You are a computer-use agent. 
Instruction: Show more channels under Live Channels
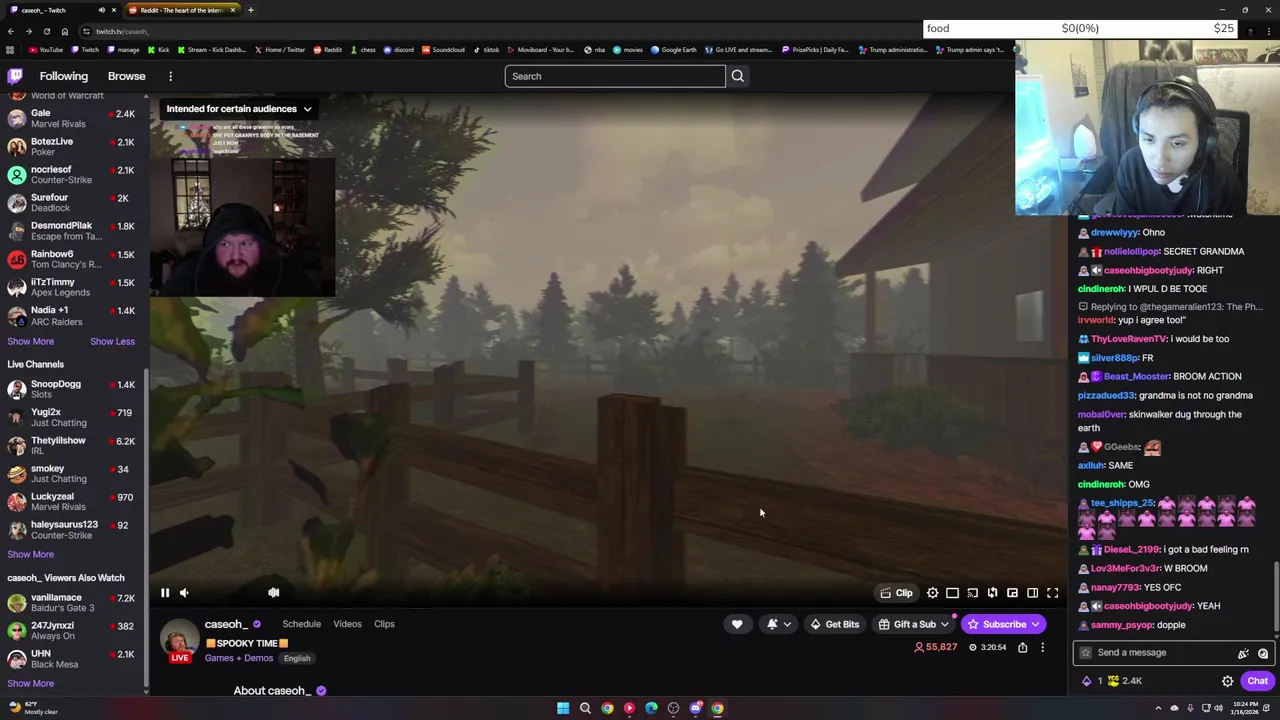pos(30,555)
